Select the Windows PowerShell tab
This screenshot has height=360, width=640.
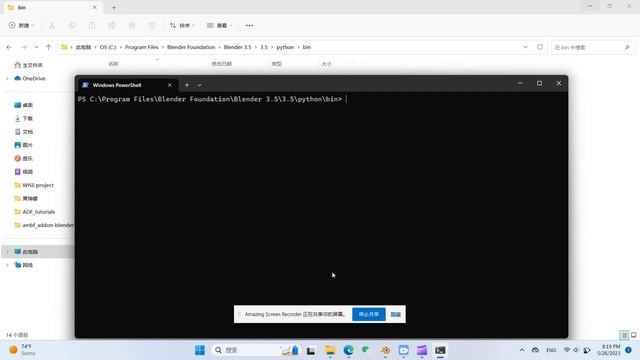(x=128, y=85)
